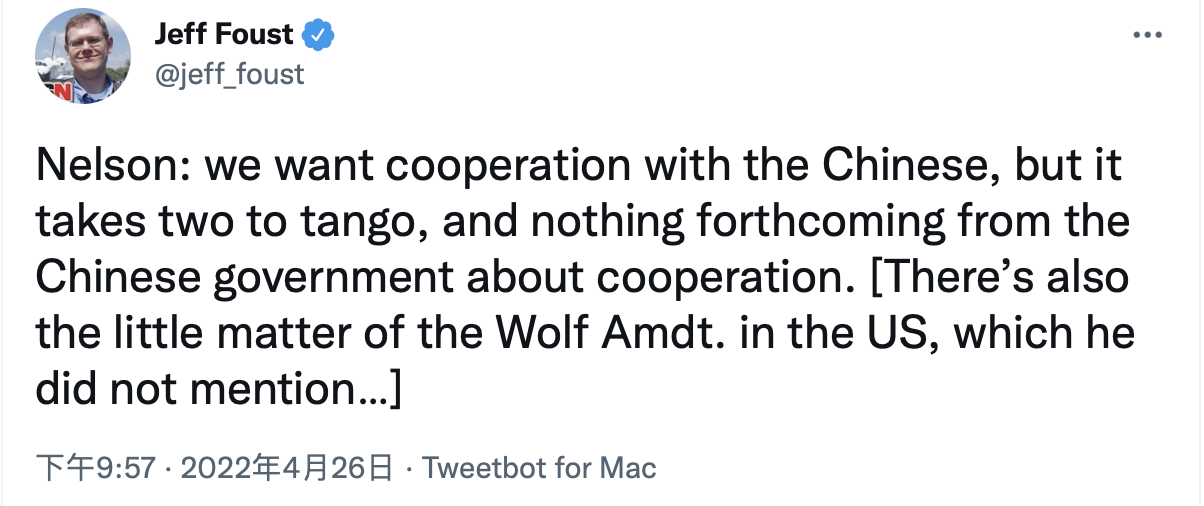Click the 下午9:57 timestamp

[x=96, y=467]
